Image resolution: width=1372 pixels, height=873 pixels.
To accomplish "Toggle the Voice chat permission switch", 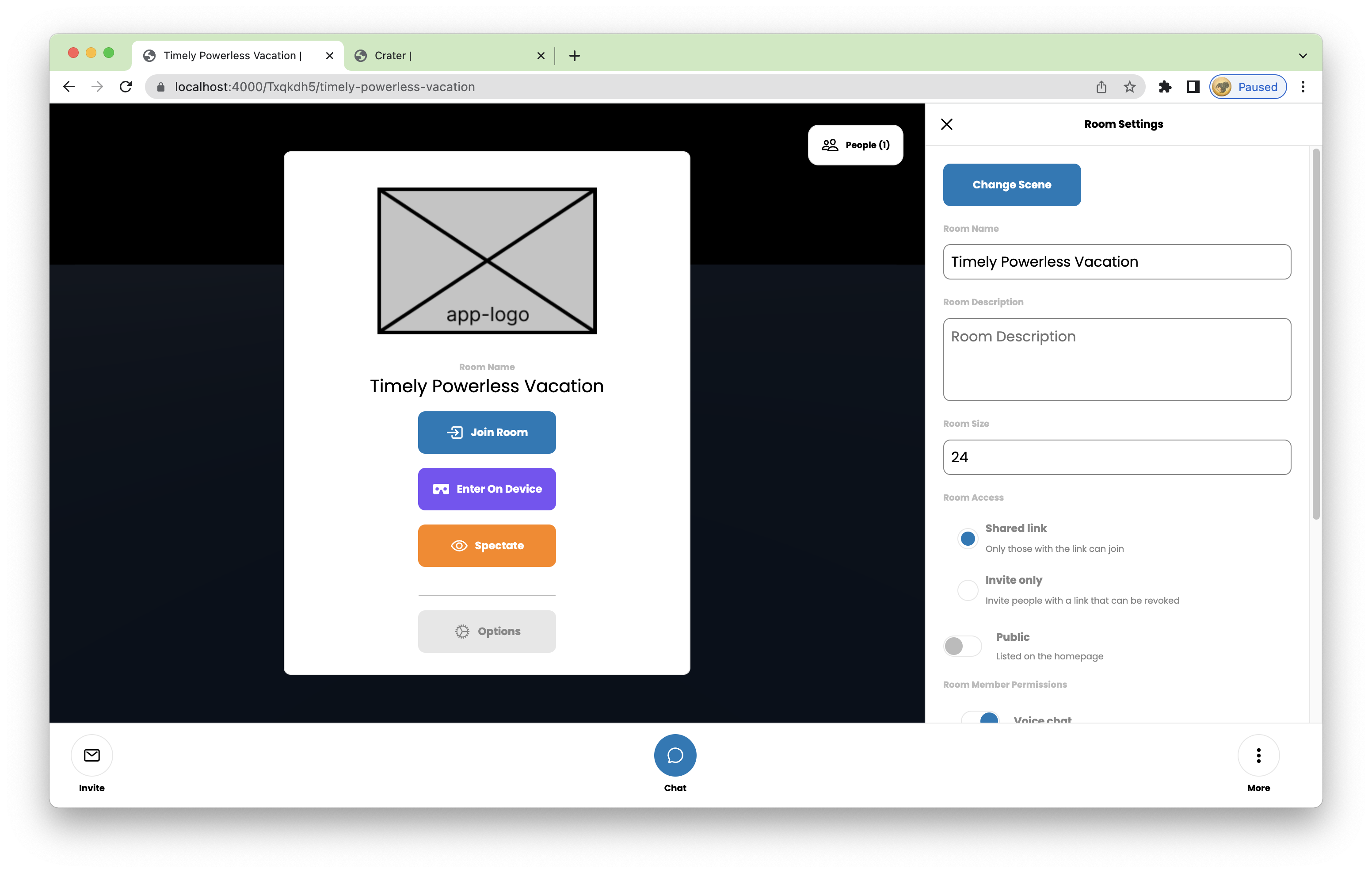I will coord(980,717).
